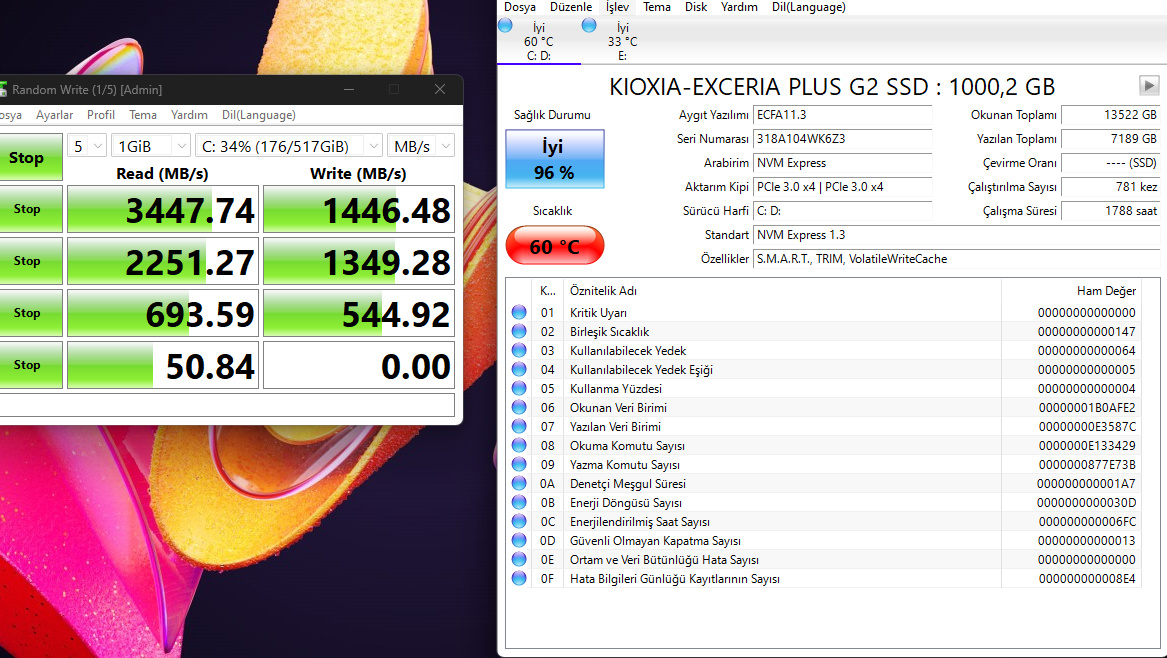Click the CrystalDiskMark app icon in title bar
This screenshot has width=1167, height=658.
pyautogui.click(x=3, y=89)
